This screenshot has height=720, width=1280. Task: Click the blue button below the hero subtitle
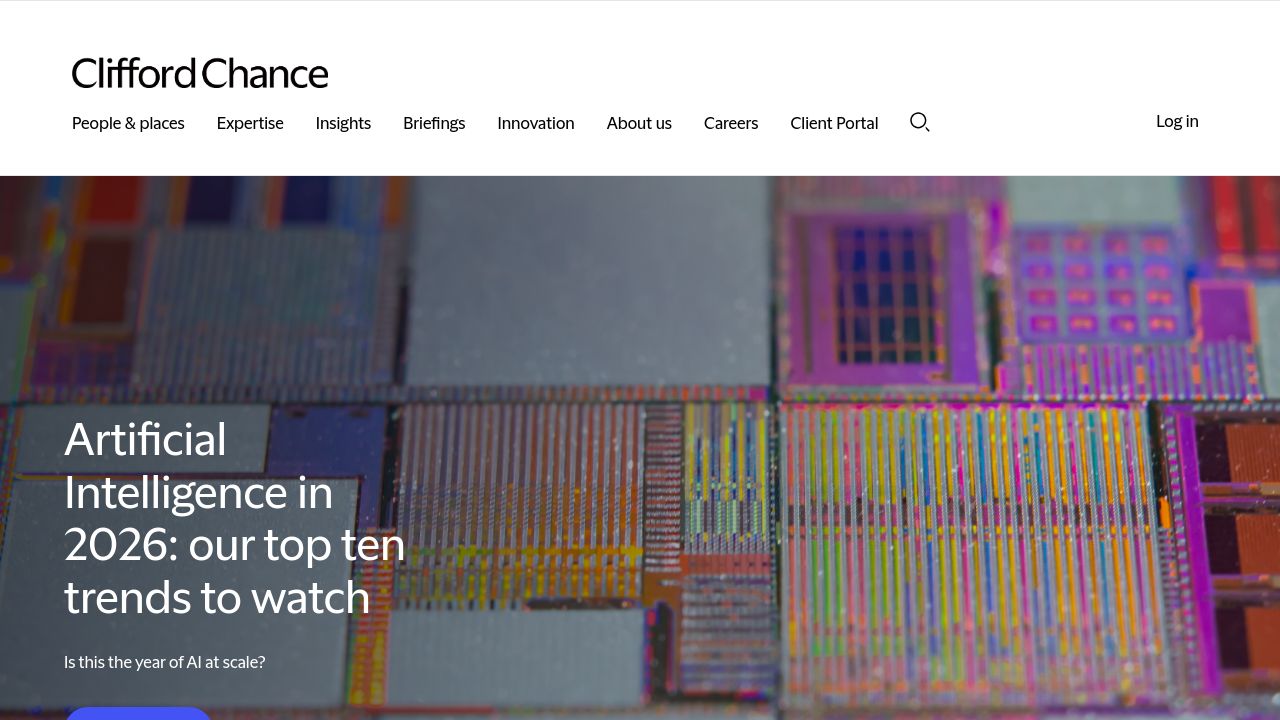tap(138, 713)
